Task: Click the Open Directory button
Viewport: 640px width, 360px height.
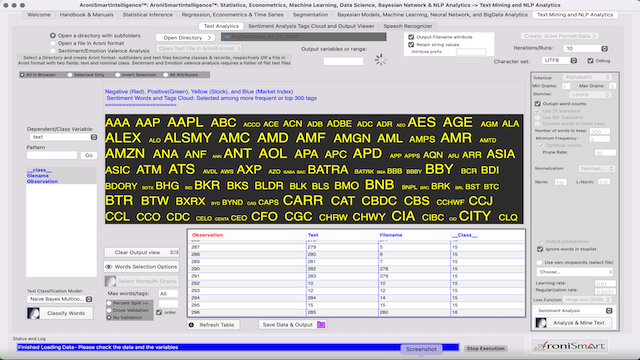Action: tap(185, 38)
